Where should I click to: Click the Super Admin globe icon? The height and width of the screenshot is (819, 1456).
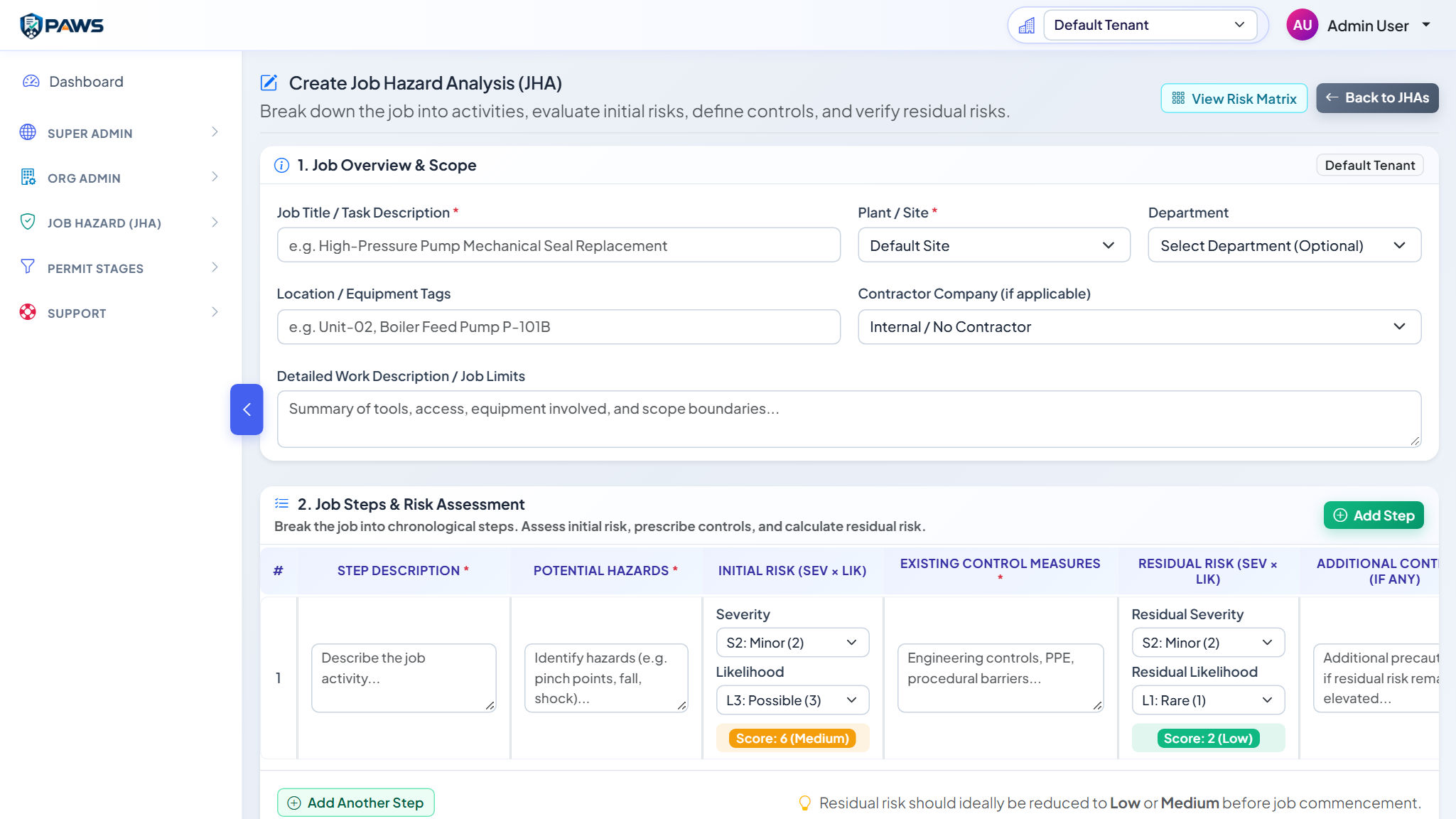(28, 132)
